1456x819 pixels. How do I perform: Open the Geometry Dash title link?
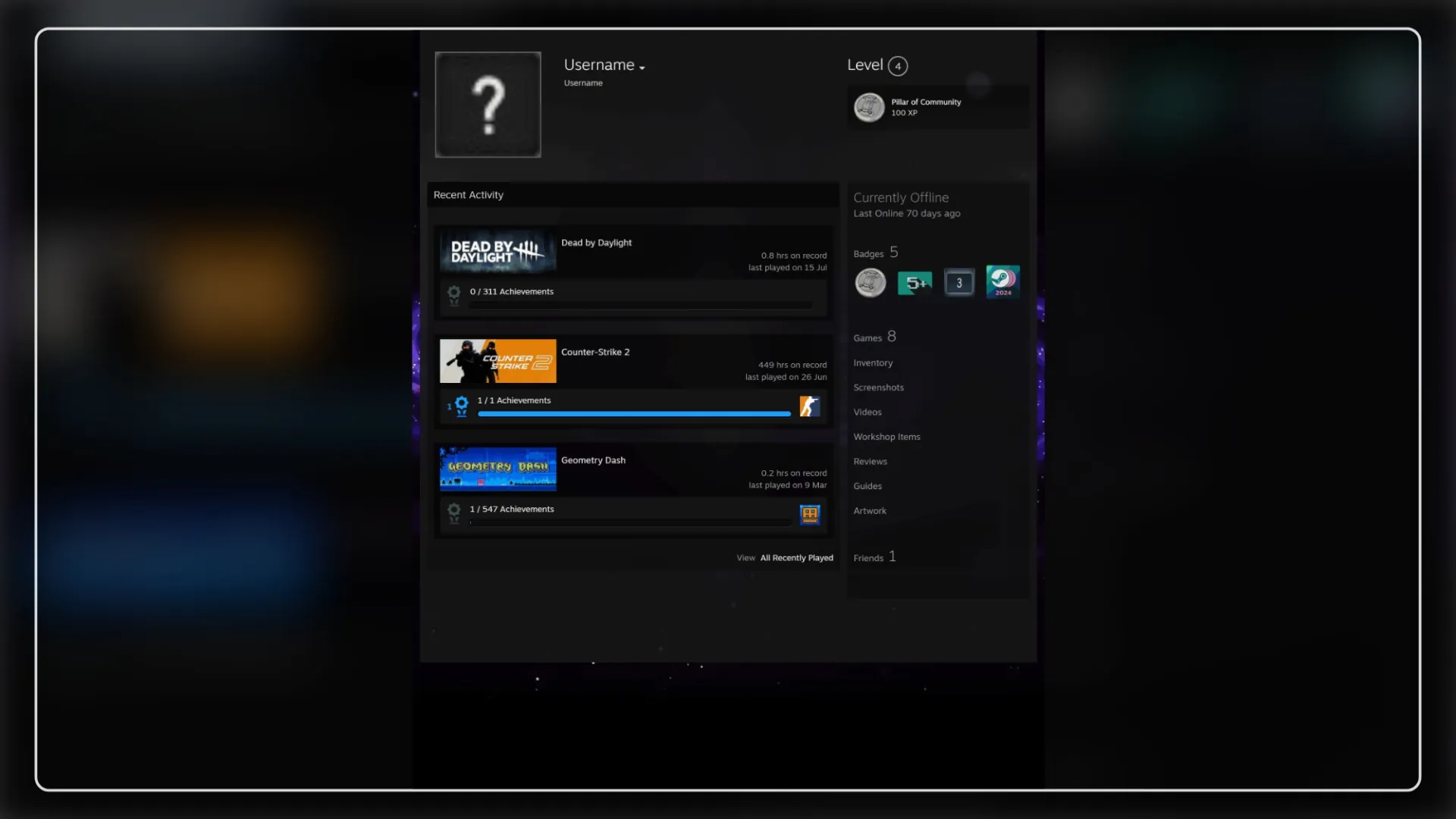593,460
